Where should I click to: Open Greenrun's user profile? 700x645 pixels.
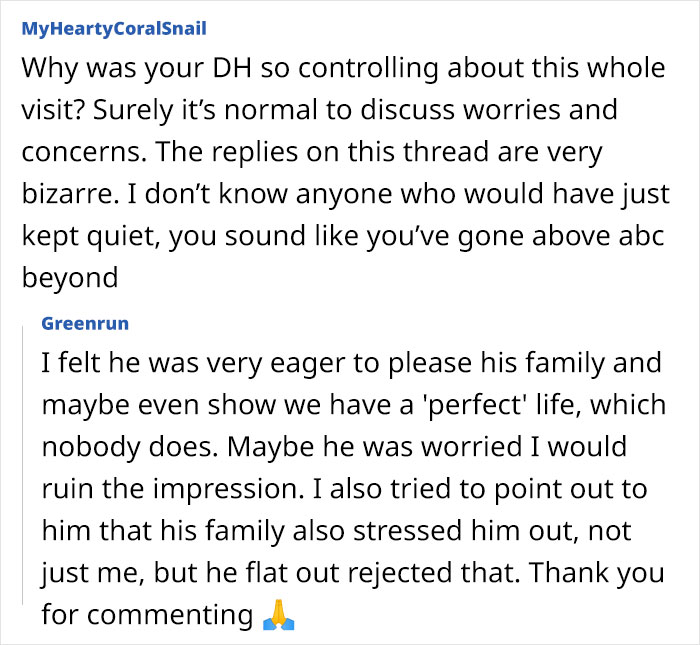85,324
